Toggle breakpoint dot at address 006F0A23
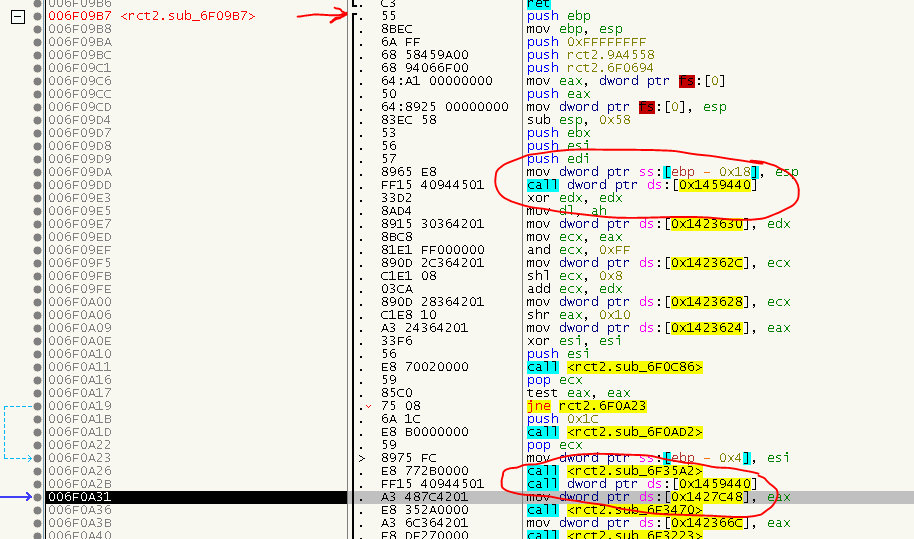Screen dimensions: 914x539 pos(38,458)
